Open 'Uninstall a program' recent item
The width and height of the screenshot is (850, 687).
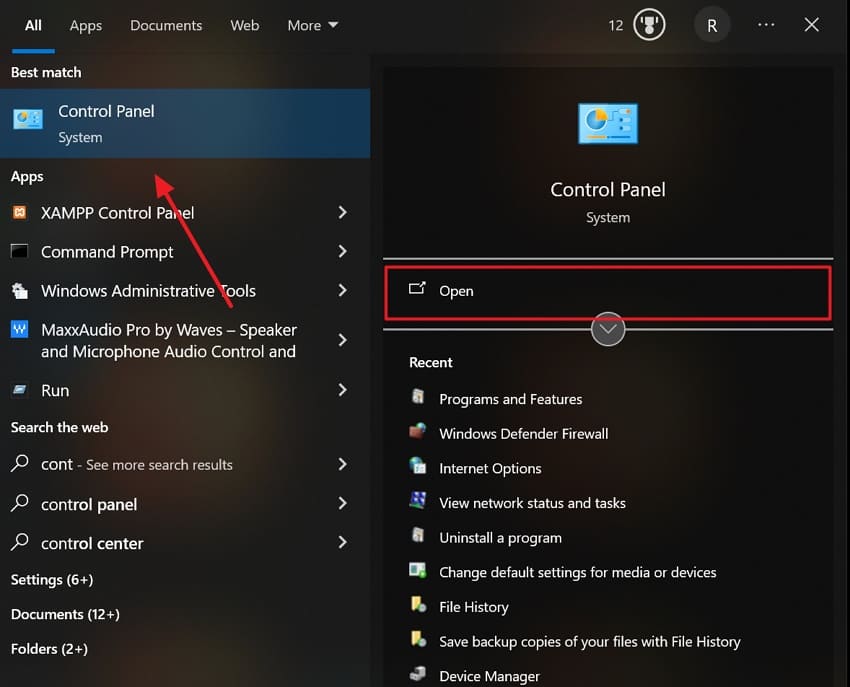pos(500,538)
